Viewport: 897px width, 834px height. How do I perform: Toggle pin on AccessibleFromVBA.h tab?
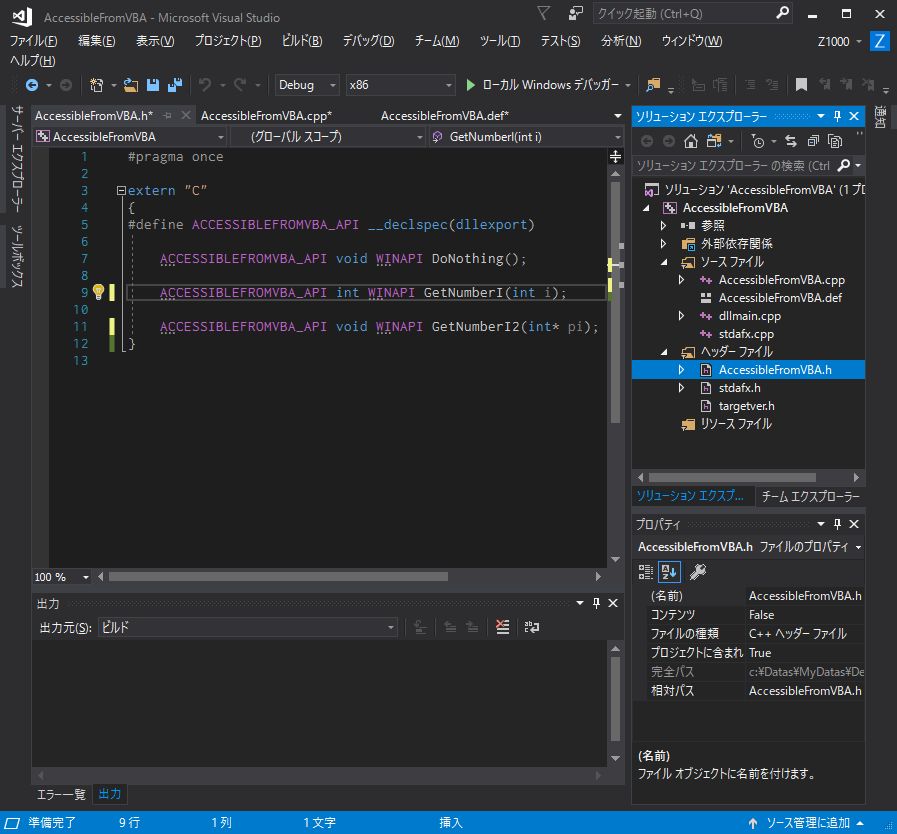click(168, 116)
